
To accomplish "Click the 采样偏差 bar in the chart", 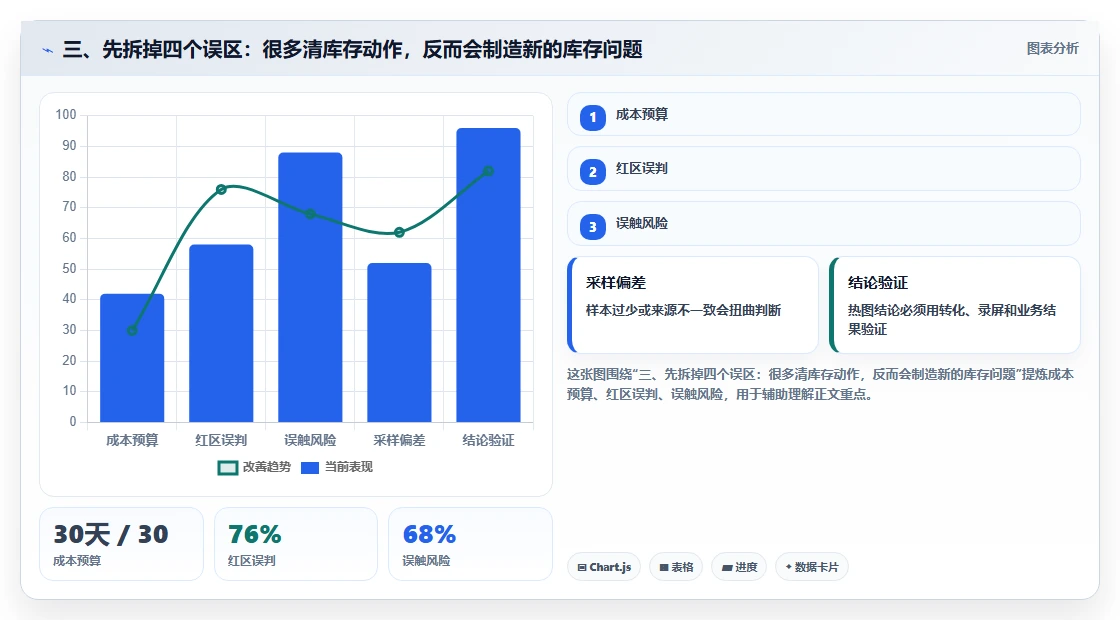I will [x=399, y=343].
